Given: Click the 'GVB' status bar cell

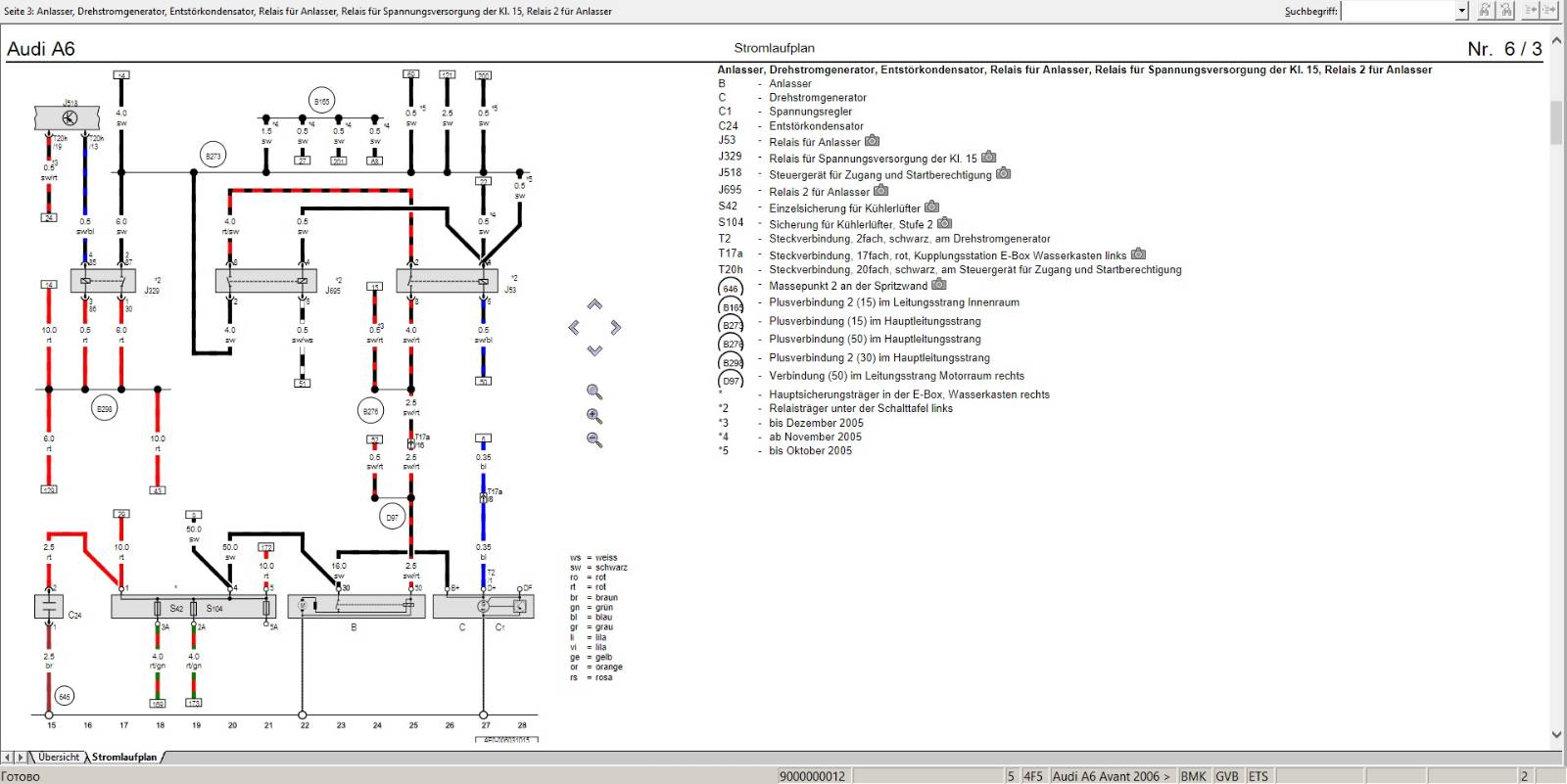Looking at the screenshot, I should (1227, 776).
